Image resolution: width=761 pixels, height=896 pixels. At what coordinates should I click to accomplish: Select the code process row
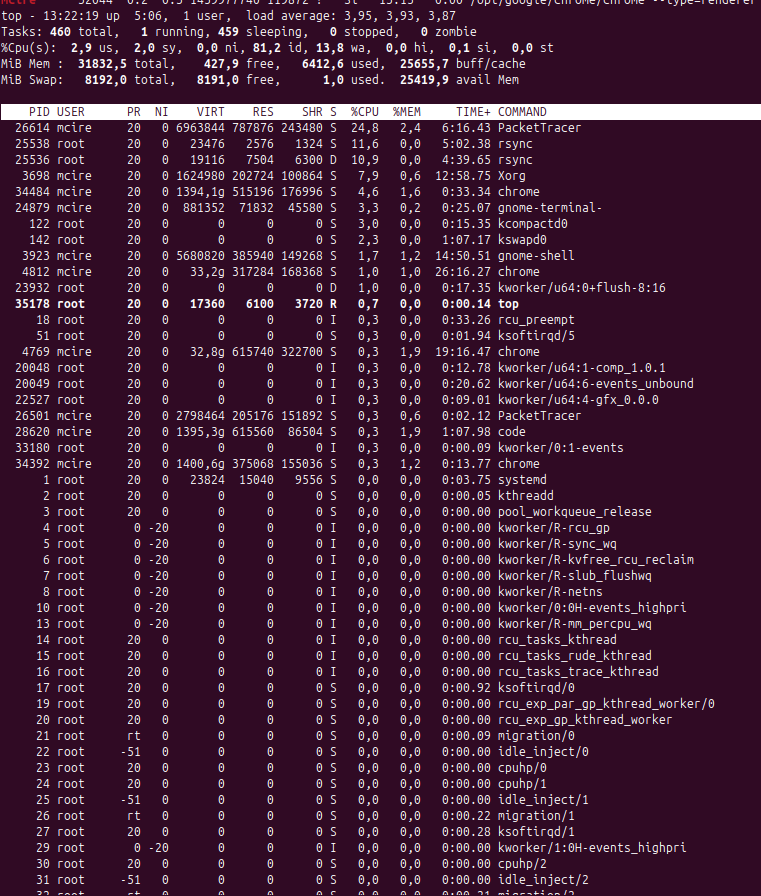(x=513, y=432)
